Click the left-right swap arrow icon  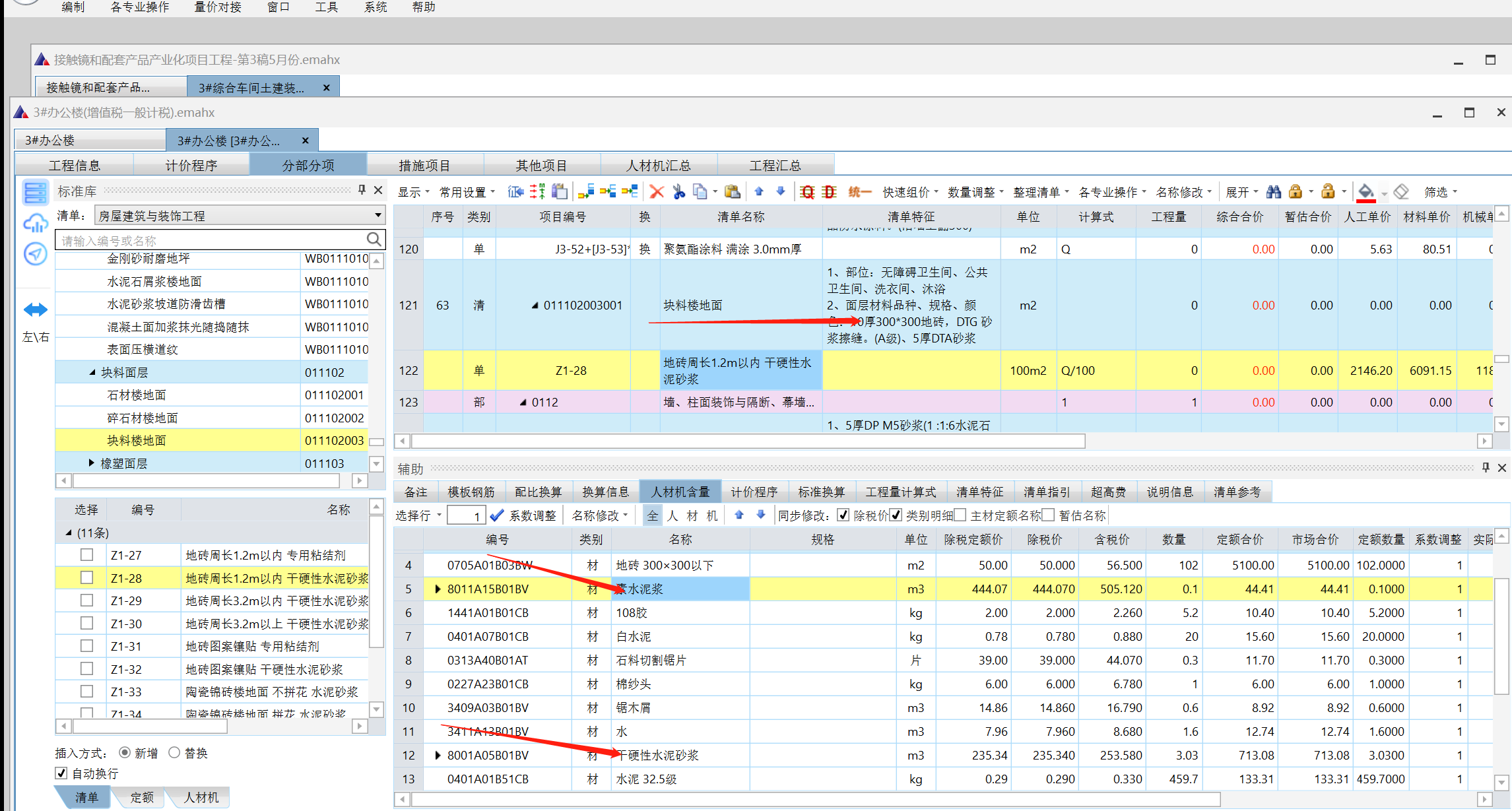coord(35,309)
